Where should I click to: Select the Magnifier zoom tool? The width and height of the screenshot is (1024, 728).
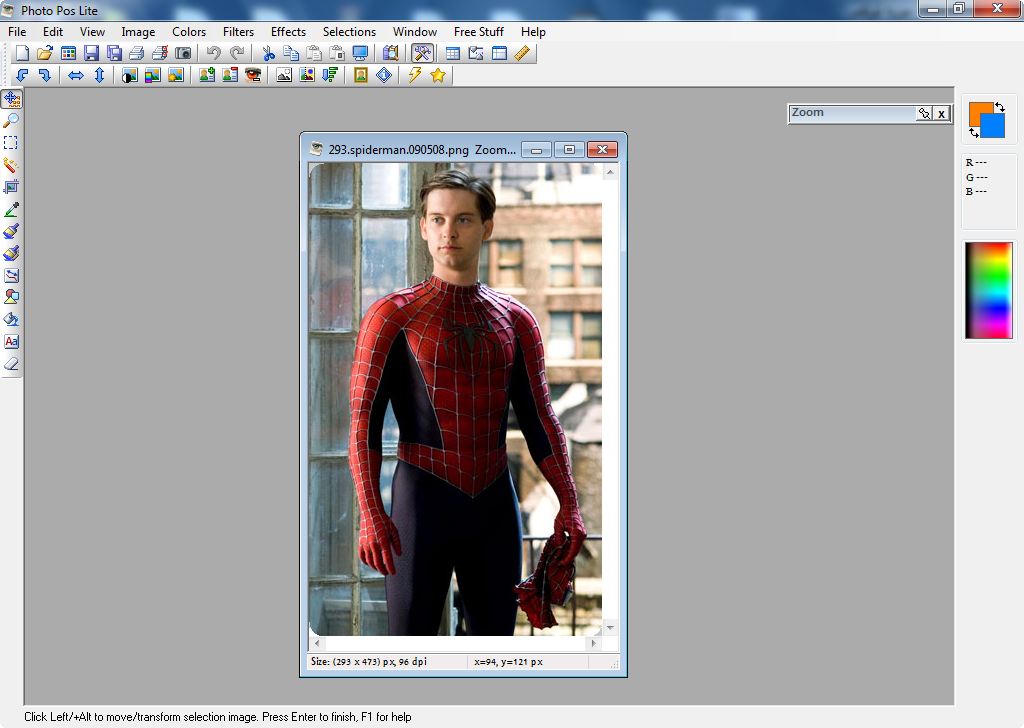11,121
